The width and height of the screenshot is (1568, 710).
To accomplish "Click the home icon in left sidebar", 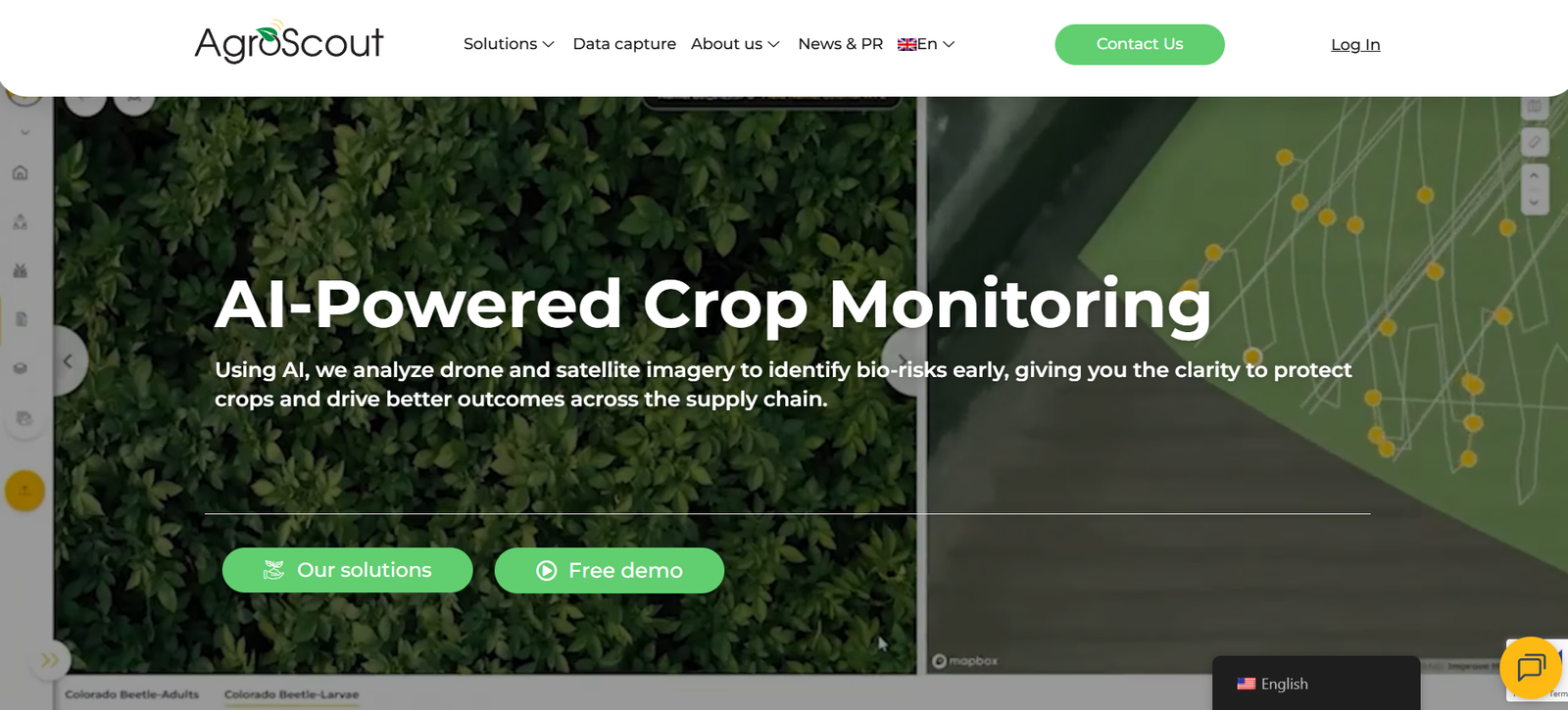I will coord(21,173).
